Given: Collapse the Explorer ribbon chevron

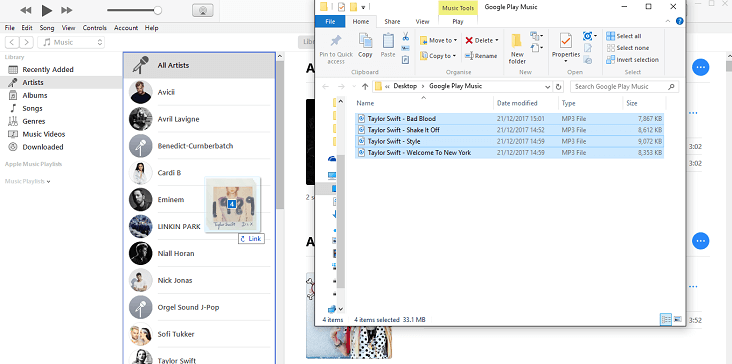Looking at the screenshot, I should (x=668, y=21).
